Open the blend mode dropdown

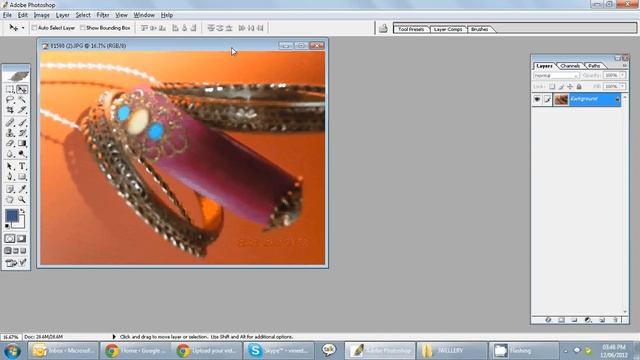(556, 76)
